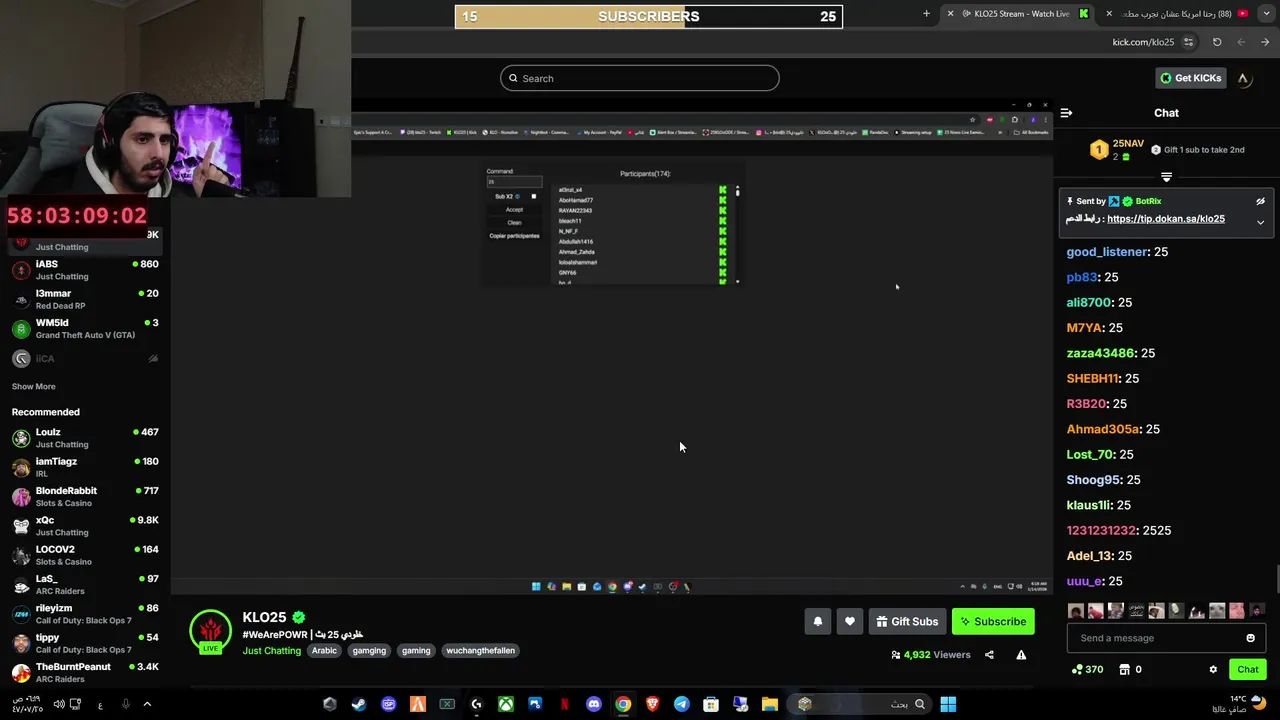The width and height of the screenshot is (1280, 720).
Task: Click the Kick search field
Action: 640,78
